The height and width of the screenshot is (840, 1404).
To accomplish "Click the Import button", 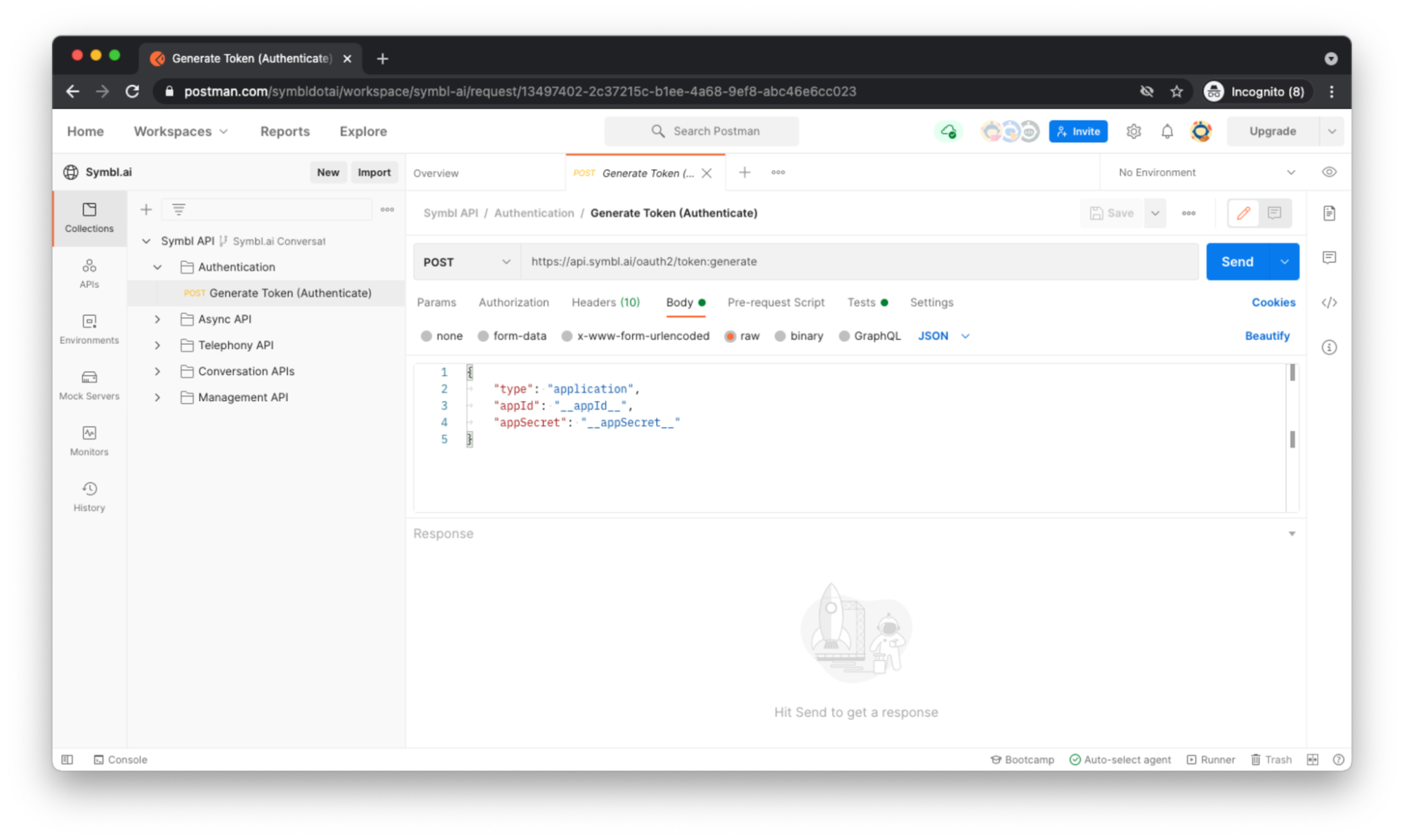I will coord(374,172).
